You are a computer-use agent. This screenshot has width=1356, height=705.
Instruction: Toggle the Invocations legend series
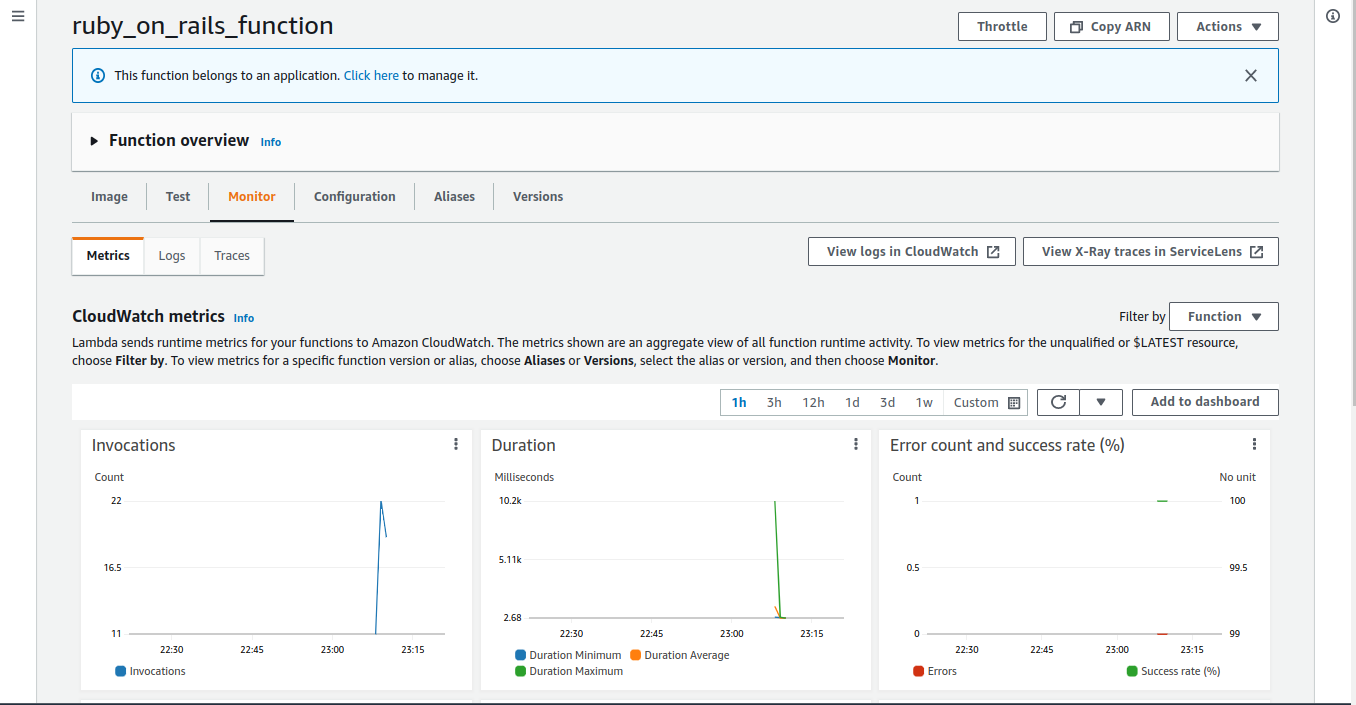(x=151, y=671)
